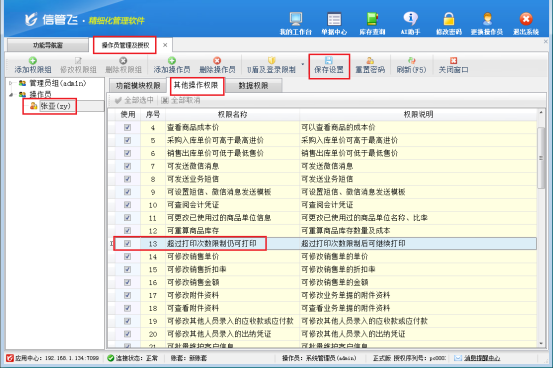Click 刷新(F5) toolbar button
Image resolution: width=554 pixels, height=369 pixels.
[x=411, y=65]
